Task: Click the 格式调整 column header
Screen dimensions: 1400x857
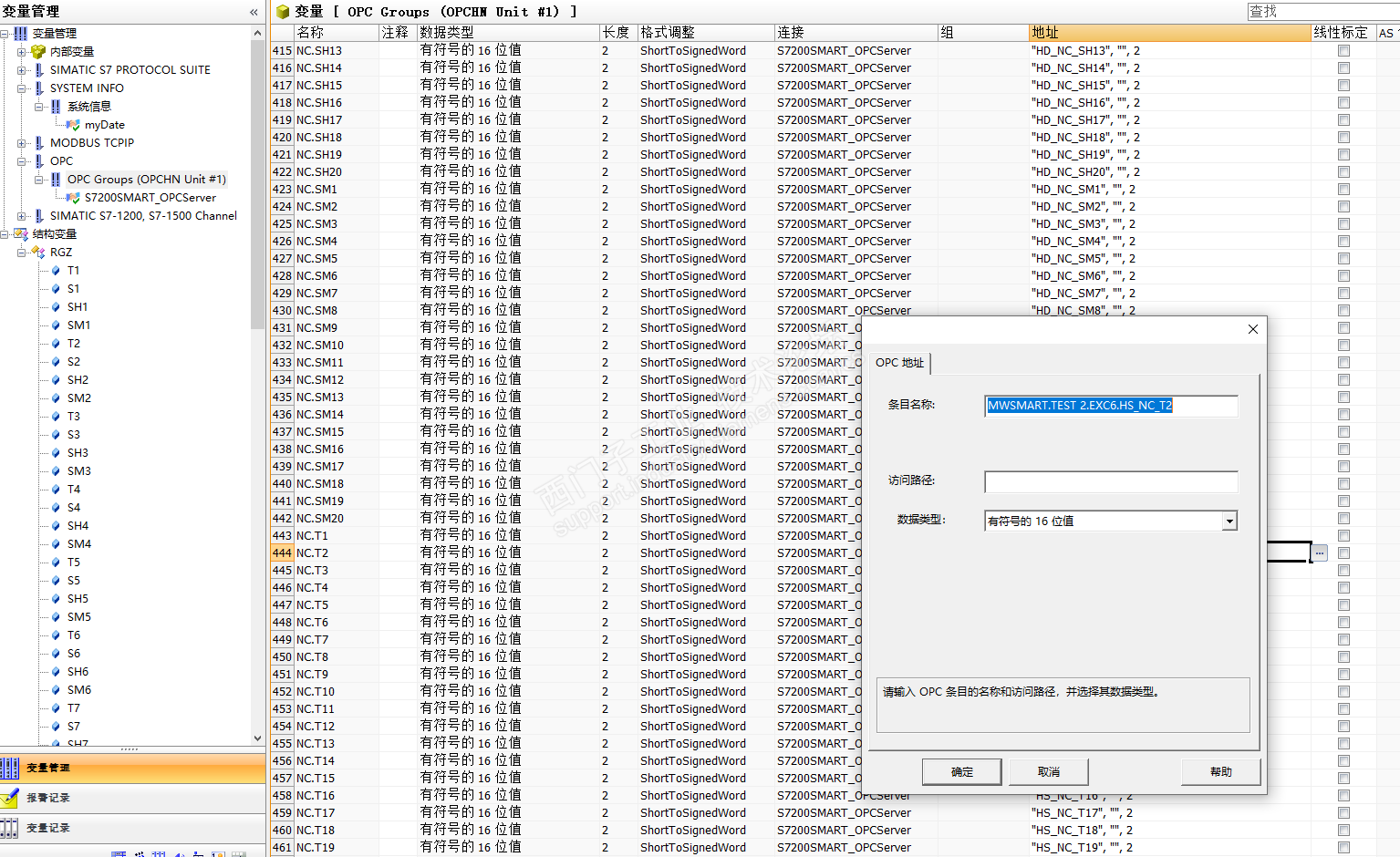Action: (x=706, y=33)
